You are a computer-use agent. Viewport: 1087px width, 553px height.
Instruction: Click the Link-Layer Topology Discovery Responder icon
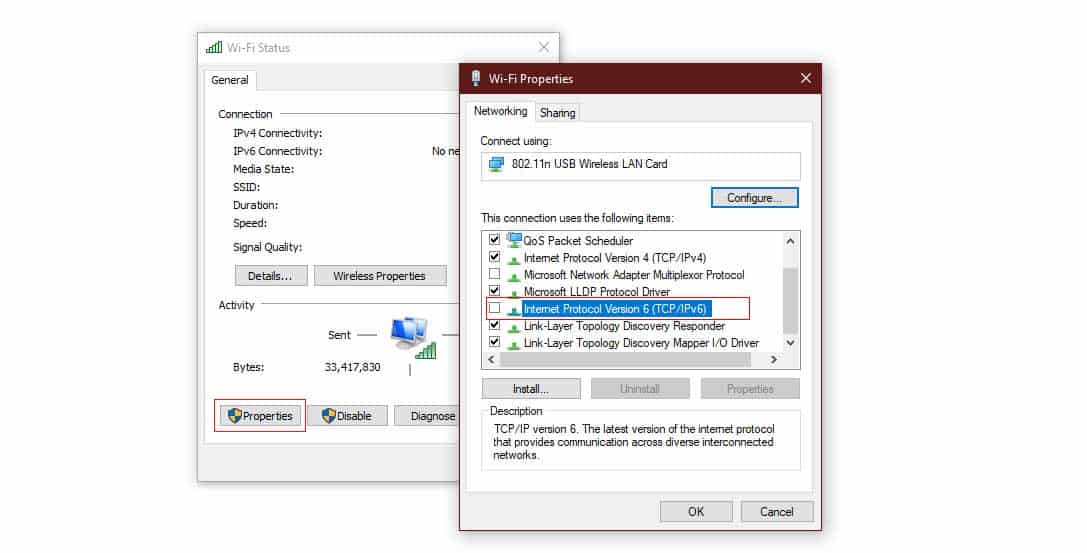tap(514, 327)
